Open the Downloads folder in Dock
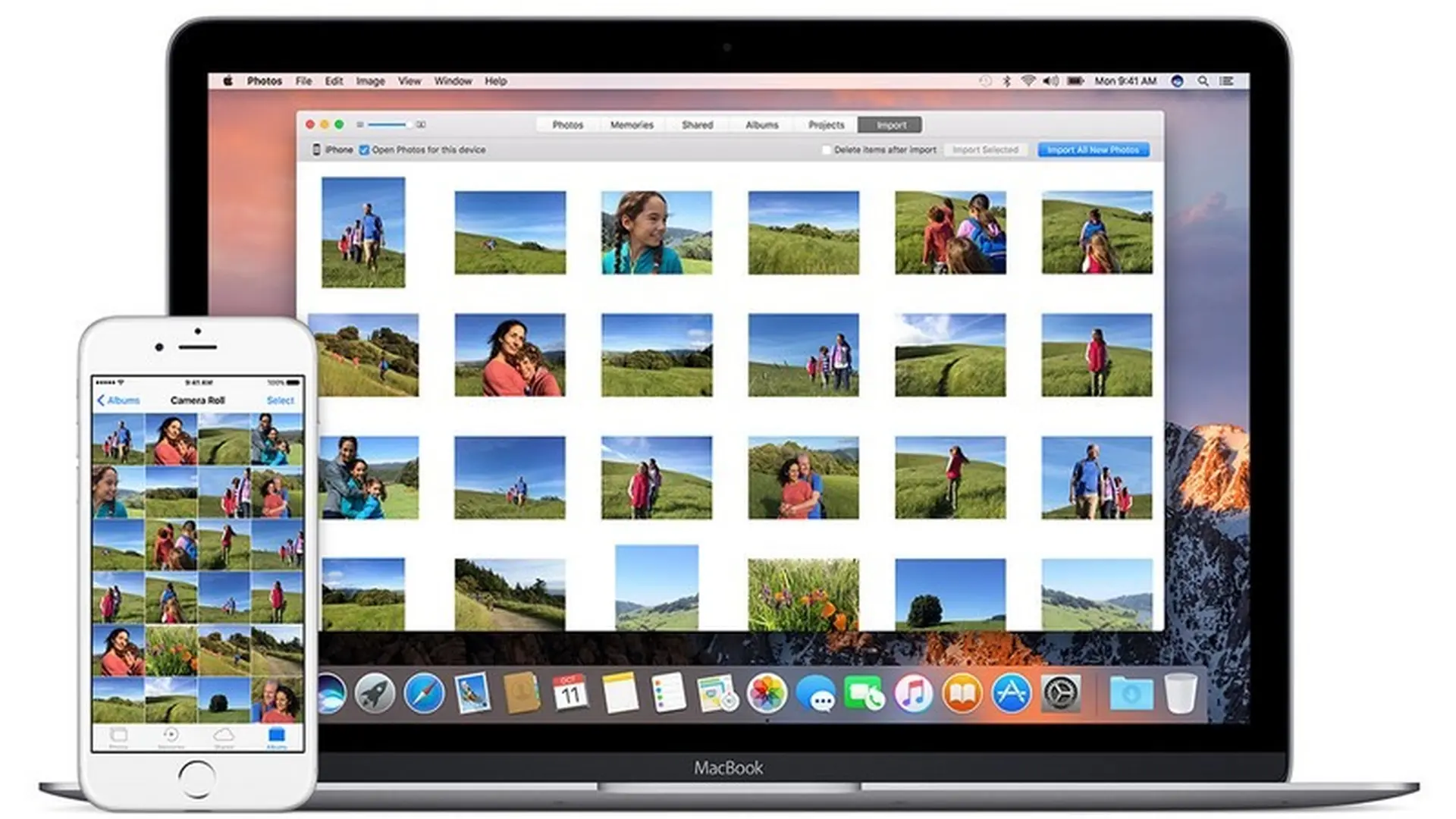This screenshot has height=819, width=1456. pos(1131,693)
